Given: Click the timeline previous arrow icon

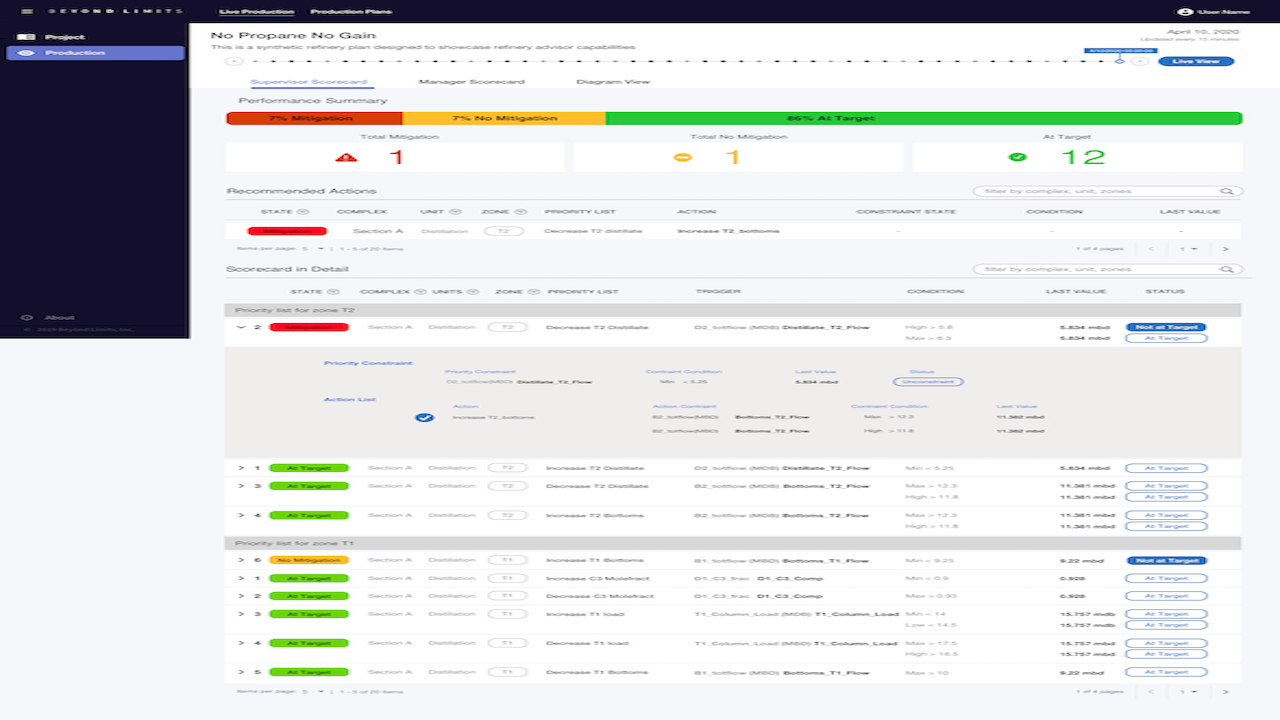Looking at the screenshot, I should tap(234, 61).
